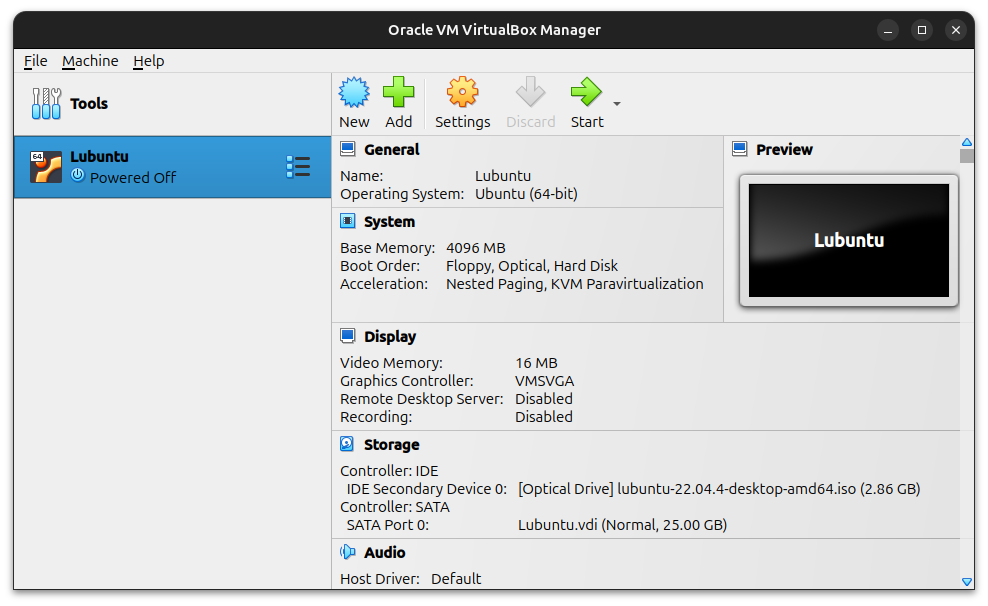The height and width of the screenshot is (606, 988).
Task: Expand the Start button dropdown arrow
Action: (x=617, y=104)
